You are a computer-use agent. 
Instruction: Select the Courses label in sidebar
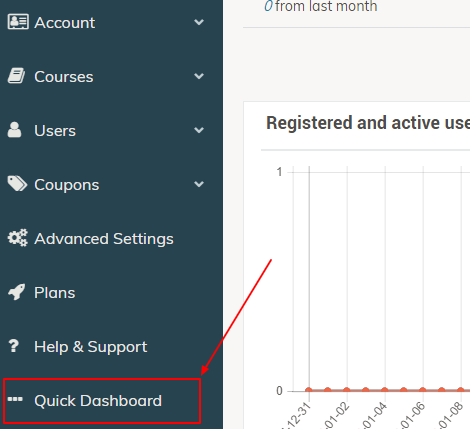tap(64, 77)
